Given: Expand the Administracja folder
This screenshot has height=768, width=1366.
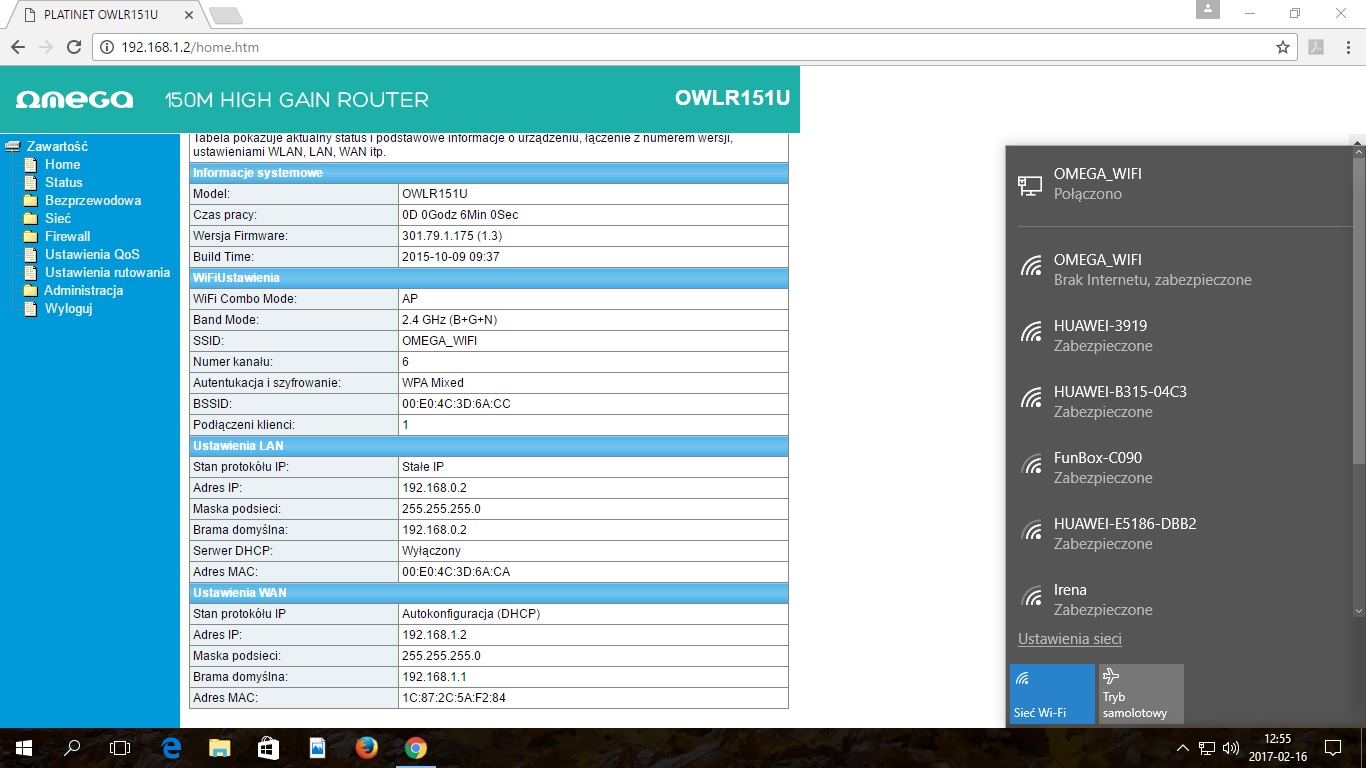Looking at the screenshot, I should (83, 290).
